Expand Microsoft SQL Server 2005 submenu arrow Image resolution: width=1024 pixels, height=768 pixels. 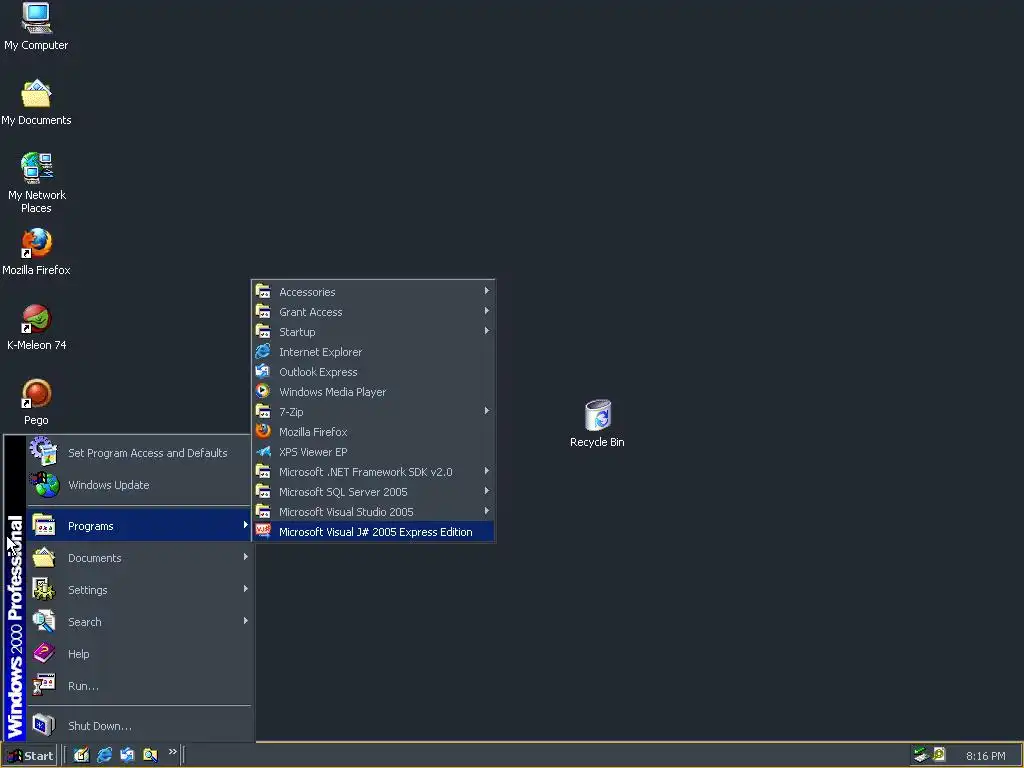(x=487, y=491)
